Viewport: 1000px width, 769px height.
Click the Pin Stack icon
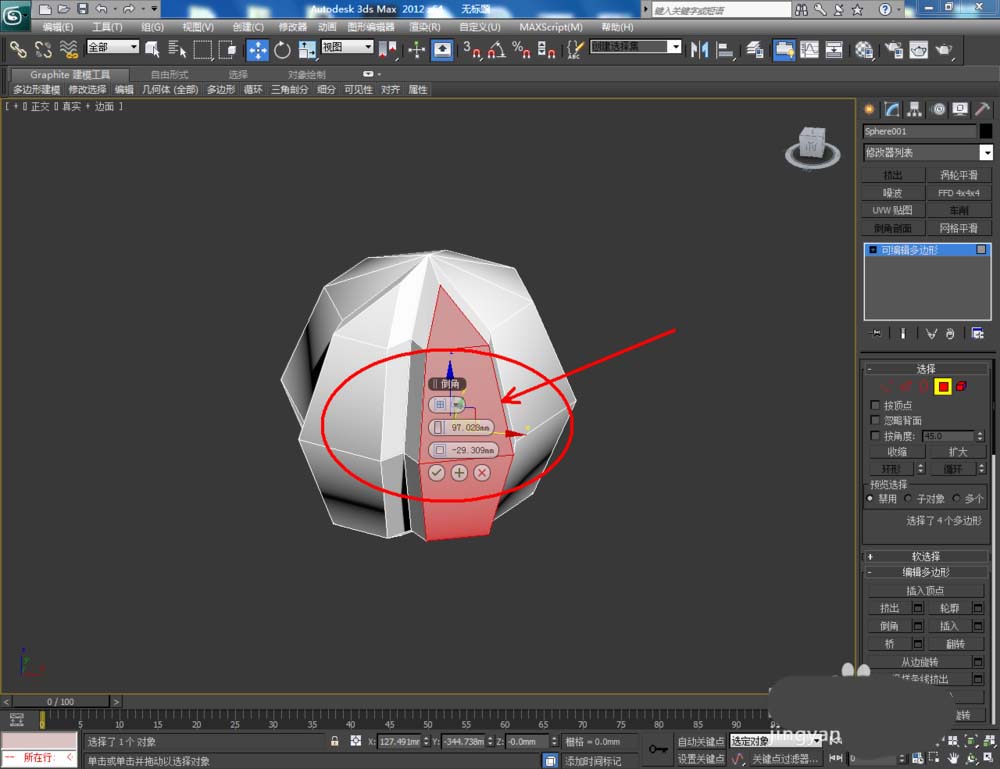pyautogui.click(x=875, y=333)
